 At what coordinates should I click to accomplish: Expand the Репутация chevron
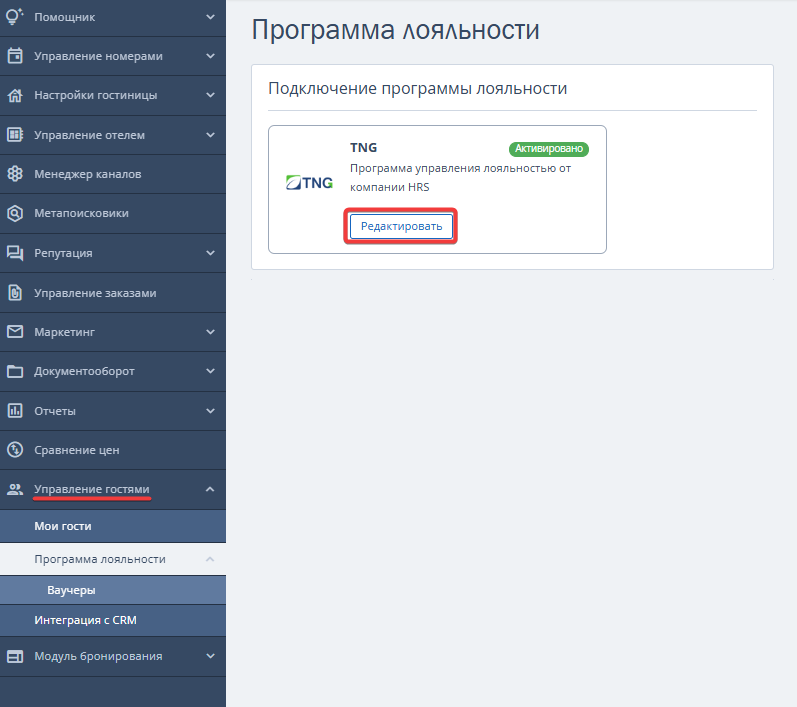[210, 253]
